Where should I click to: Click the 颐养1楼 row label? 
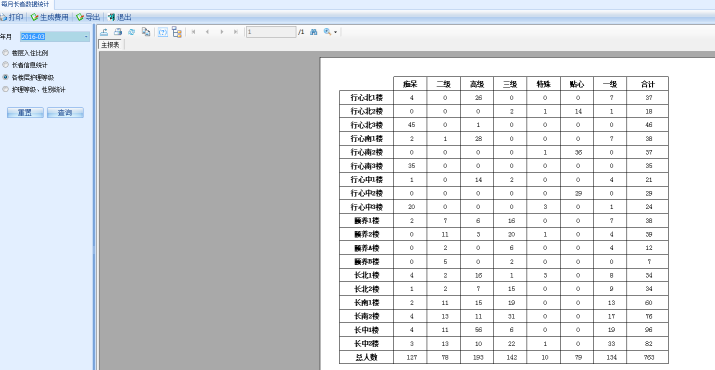click(x=367, y=221)
